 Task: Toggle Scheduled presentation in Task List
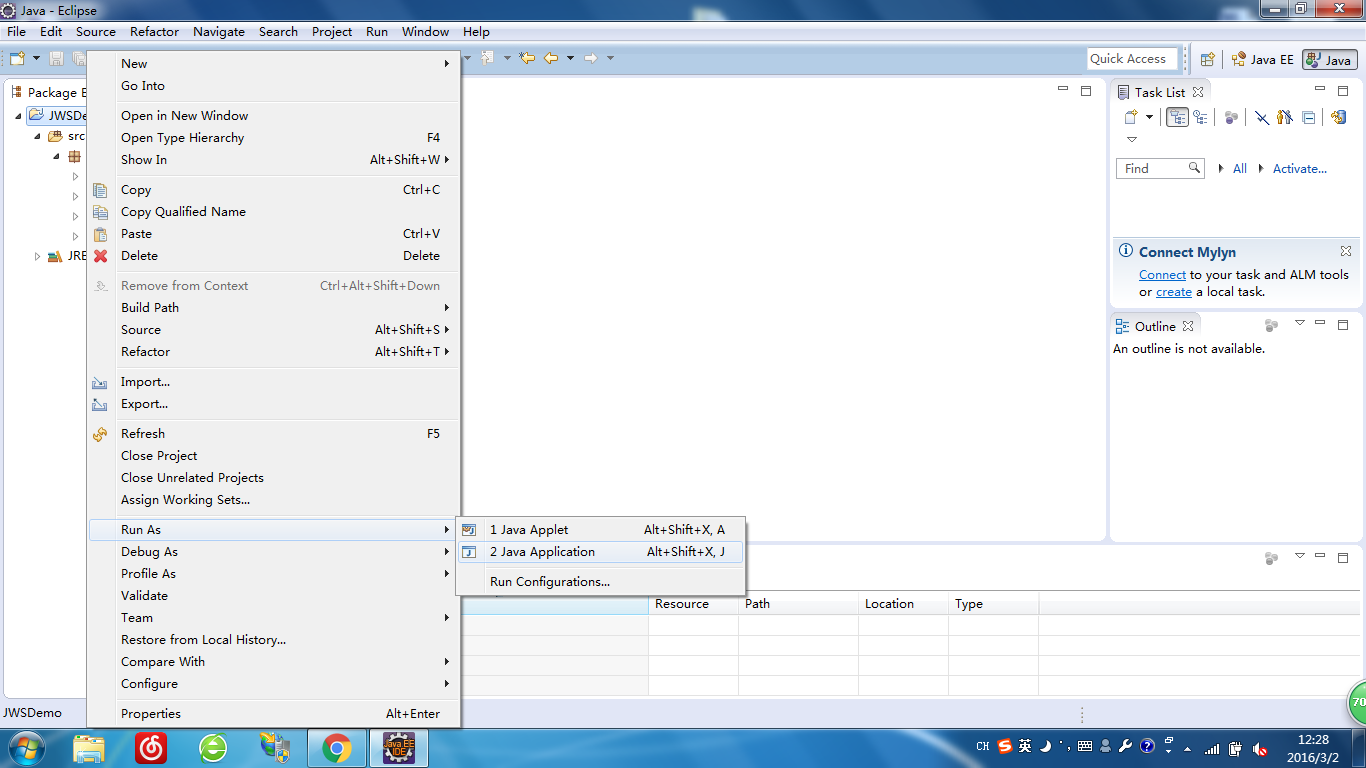pyautogui.click(x=1200, y=117)
